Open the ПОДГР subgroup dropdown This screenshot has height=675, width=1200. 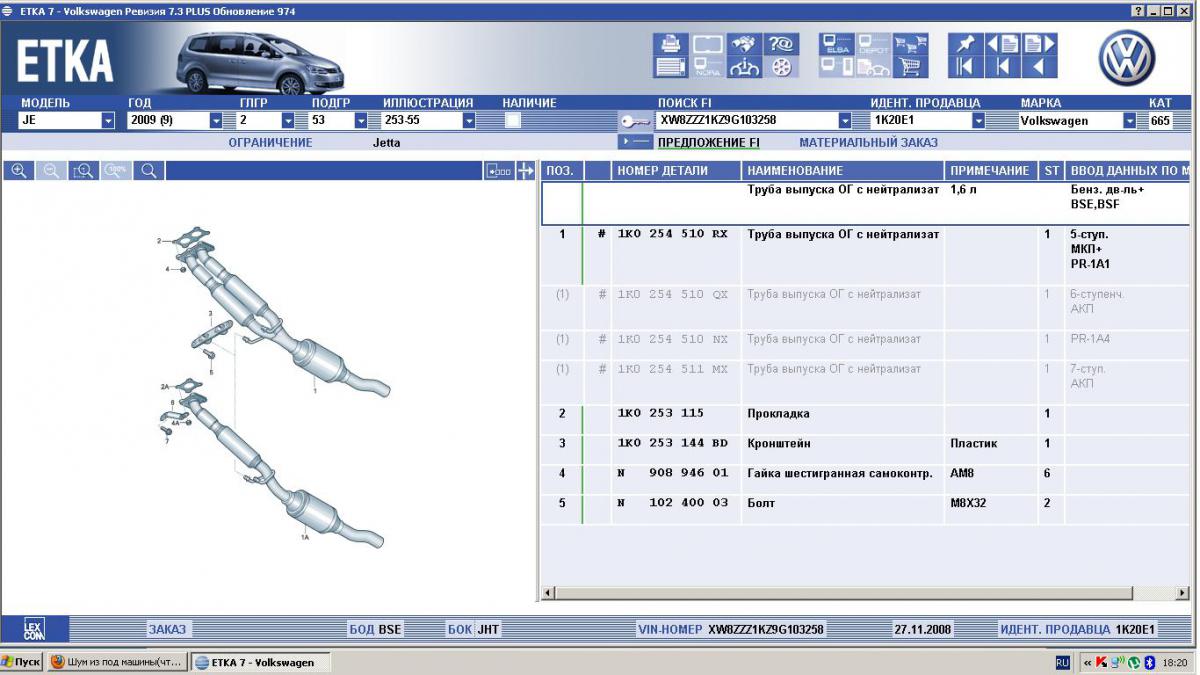361,121
